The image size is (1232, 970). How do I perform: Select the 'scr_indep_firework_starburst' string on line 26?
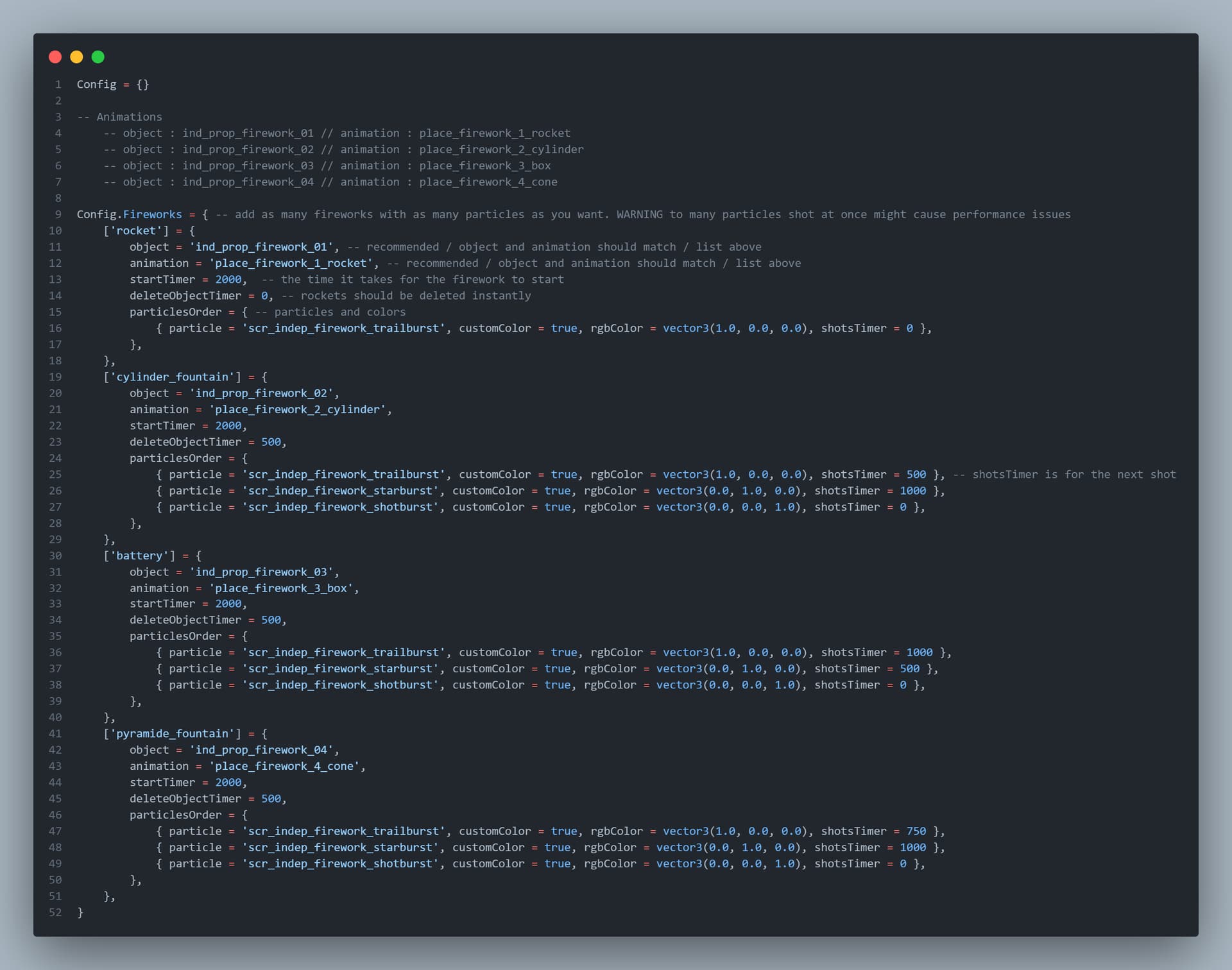(x=342, y=491)
